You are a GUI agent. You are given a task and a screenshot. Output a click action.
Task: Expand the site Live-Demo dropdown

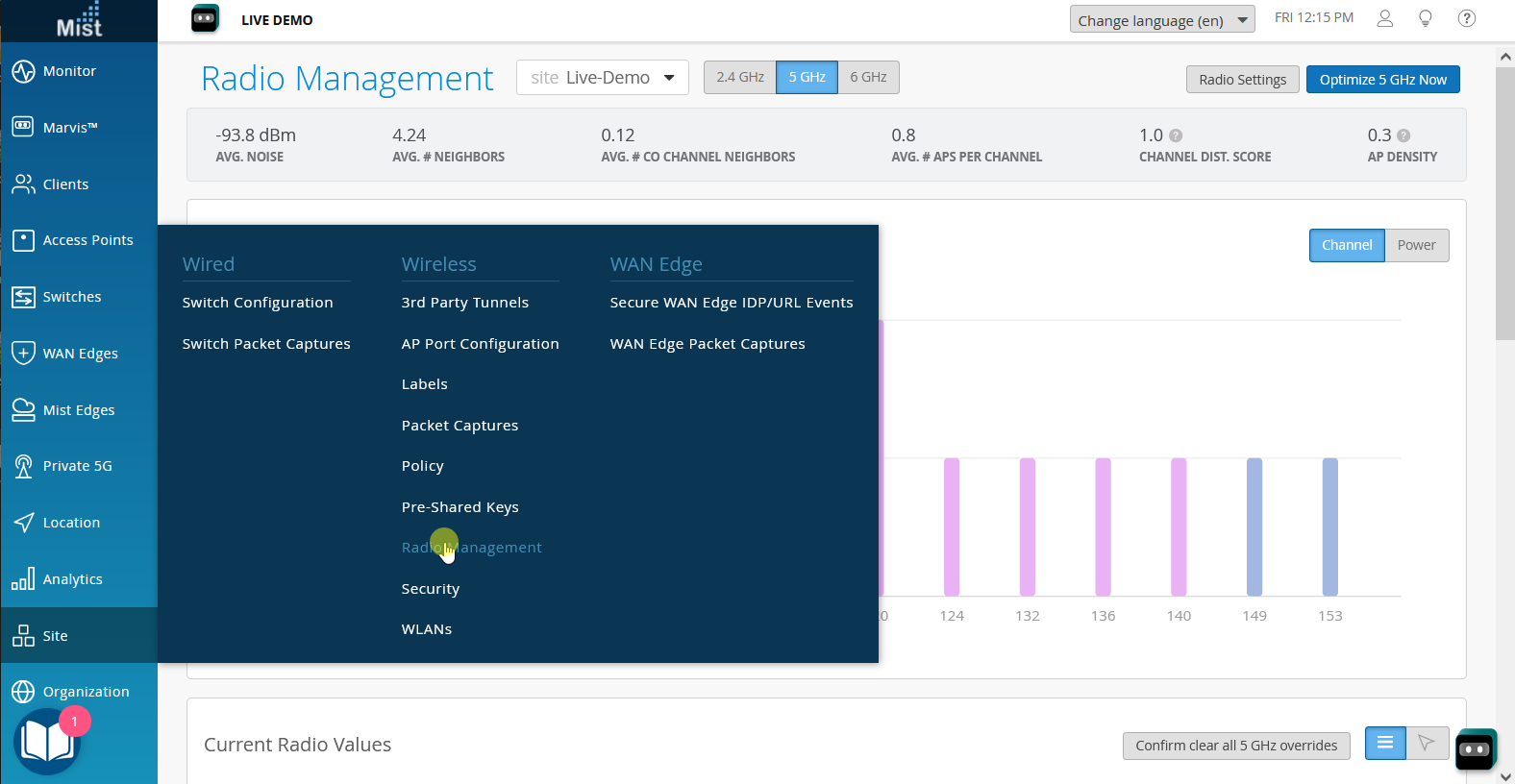click(602, 78)
